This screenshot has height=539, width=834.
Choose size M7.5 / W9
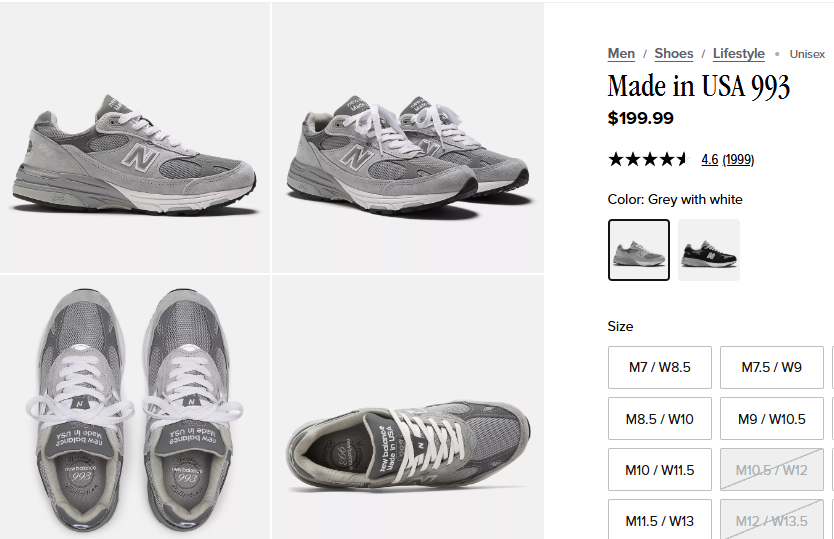pos(772,368)
